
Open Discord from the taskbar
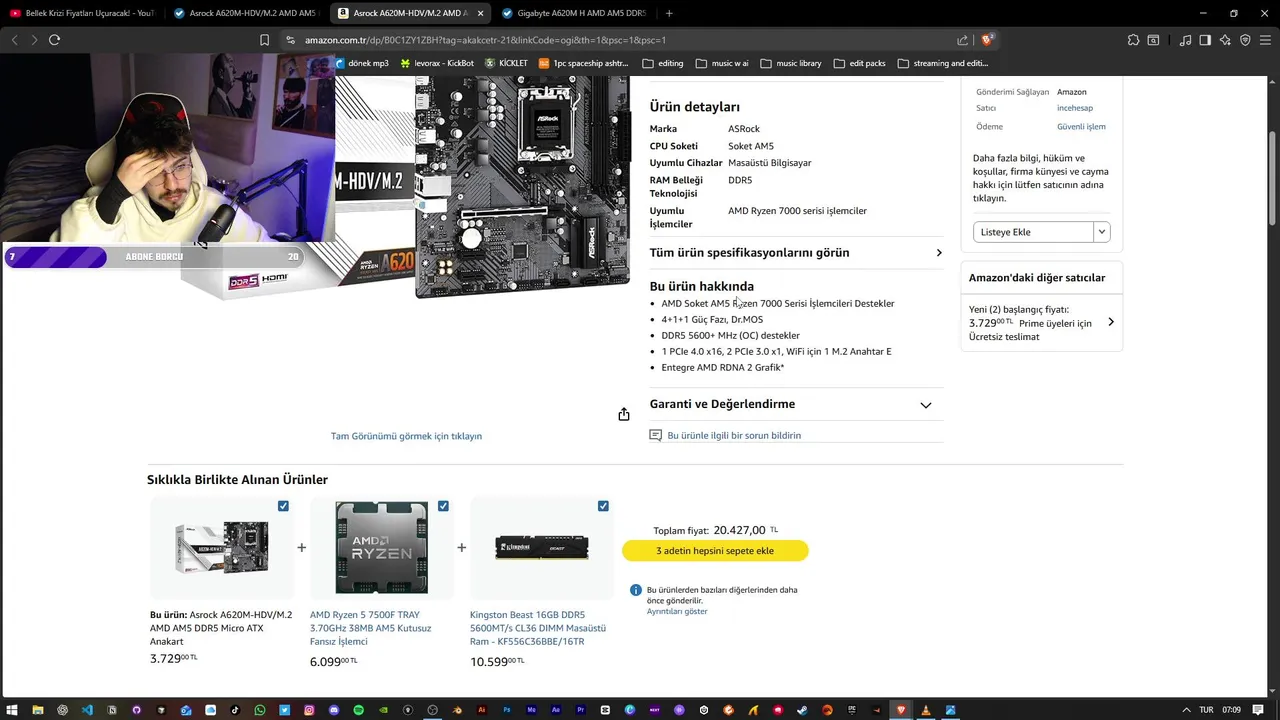tap(334, 710)
